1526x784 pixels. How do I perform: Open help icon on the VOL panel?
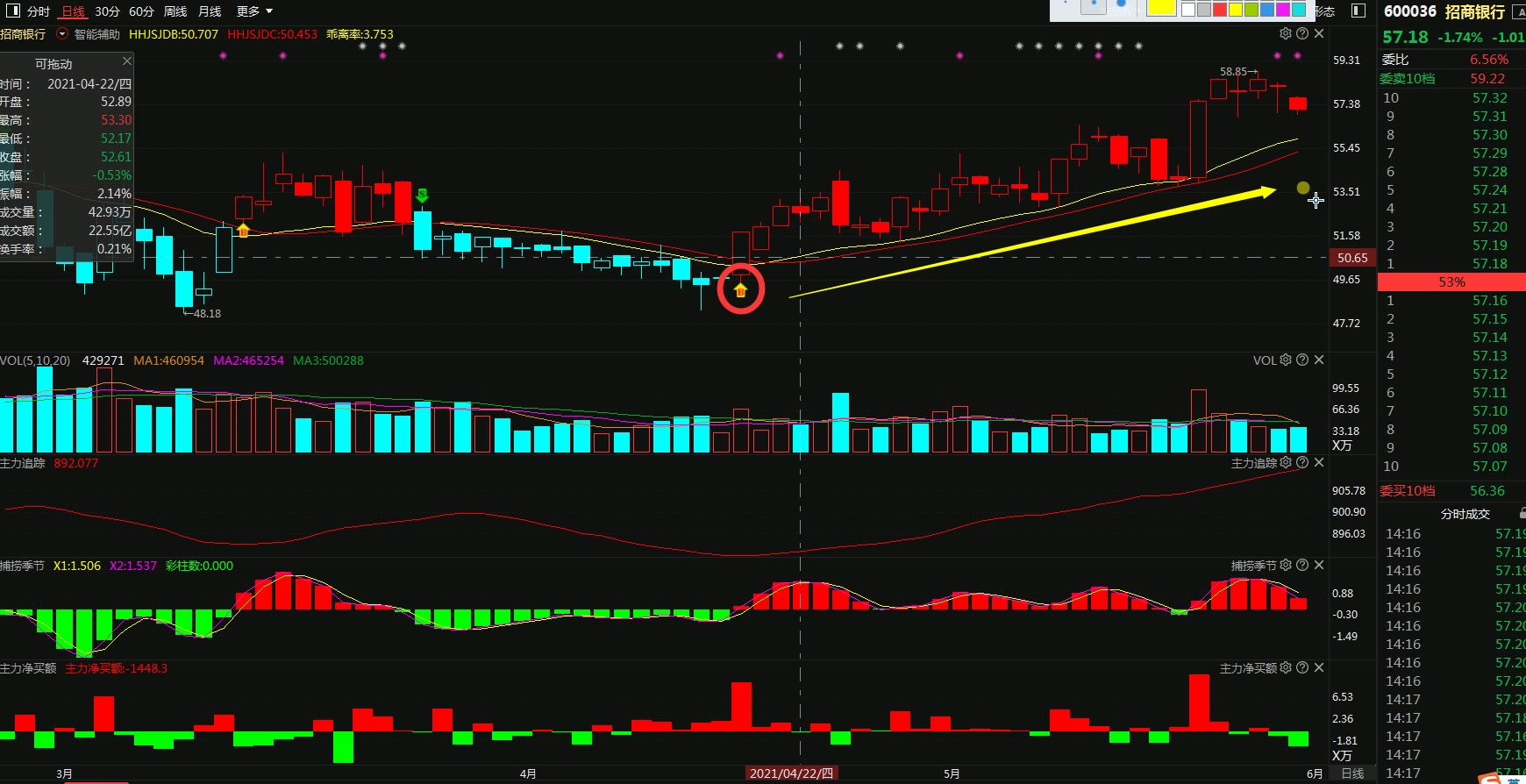tap(1302, 360)
